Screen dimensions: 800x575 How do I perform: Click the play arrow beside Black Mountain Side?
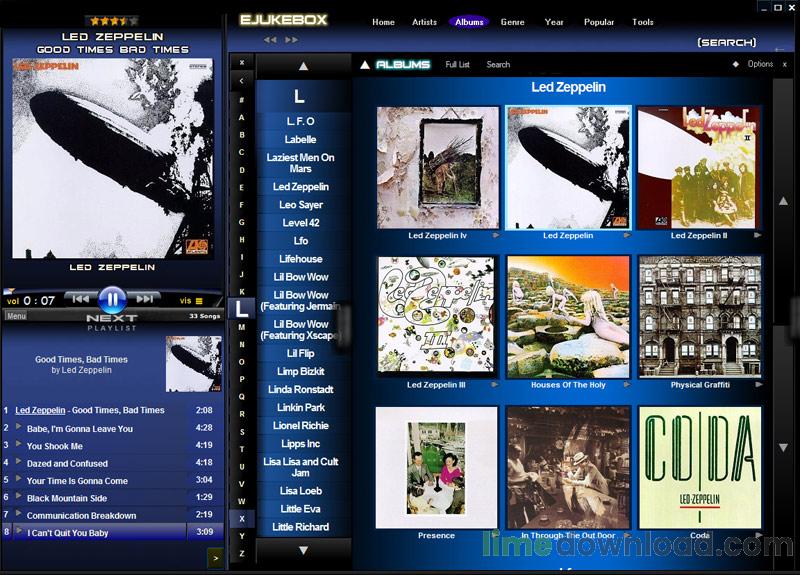[19, 496]
